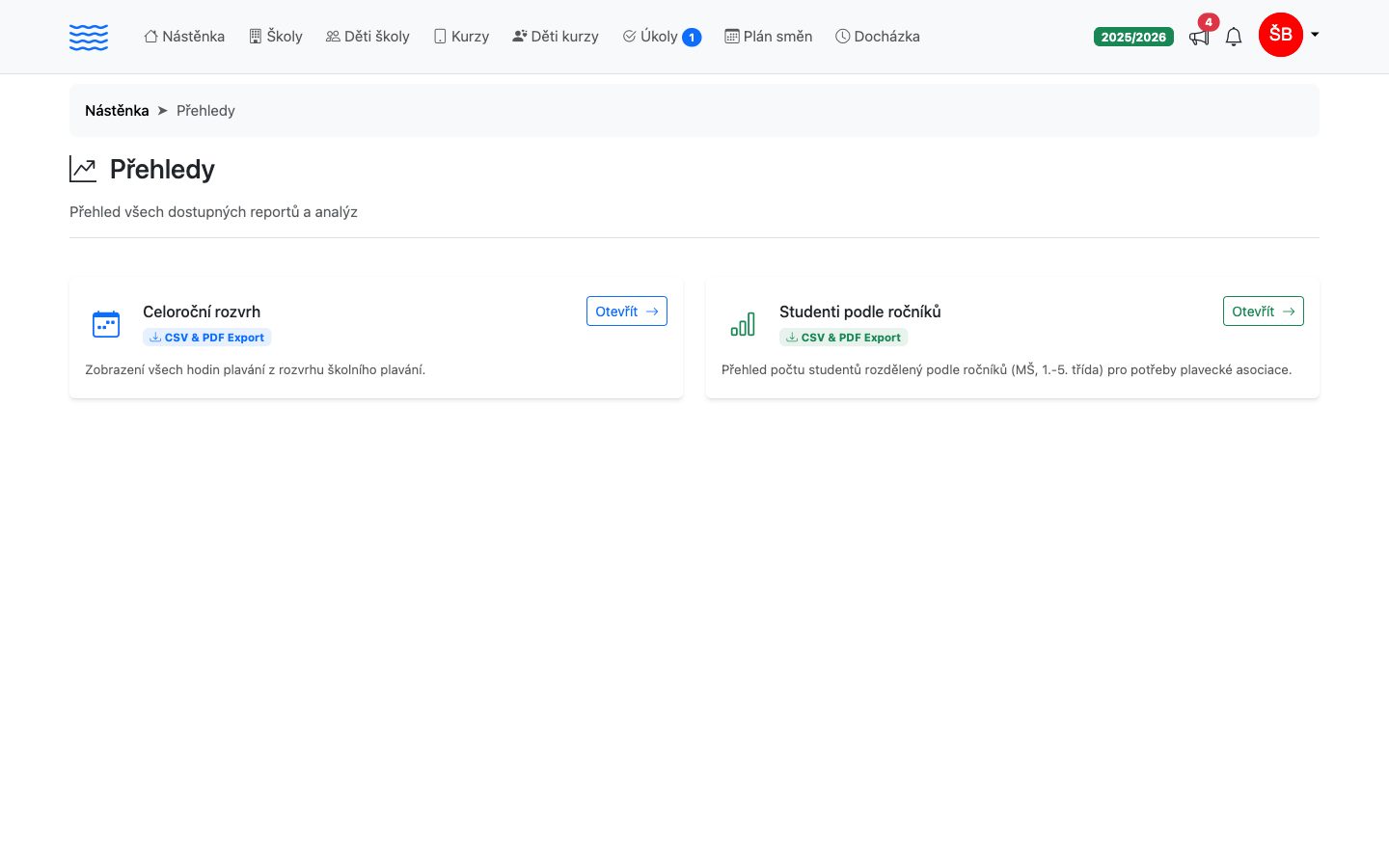The image size is (1389, 868).
Task: Click the ŠB user avatar
Action: point(1281,35)
